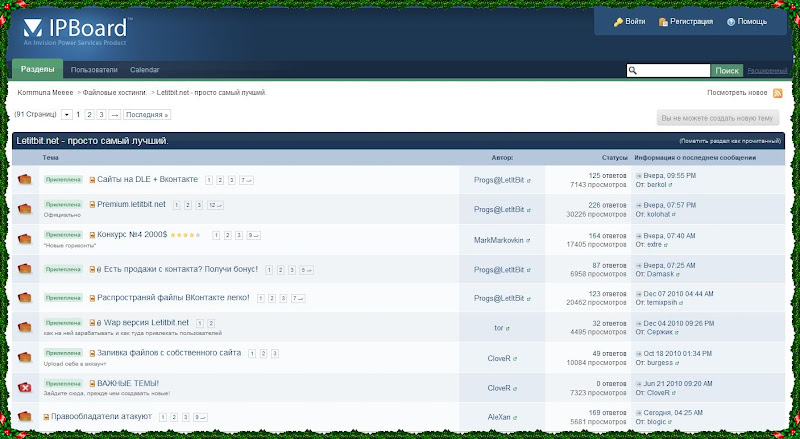Open author profile tor
Image resolution: width=800 pixels, height=439 pixels.
499,328
